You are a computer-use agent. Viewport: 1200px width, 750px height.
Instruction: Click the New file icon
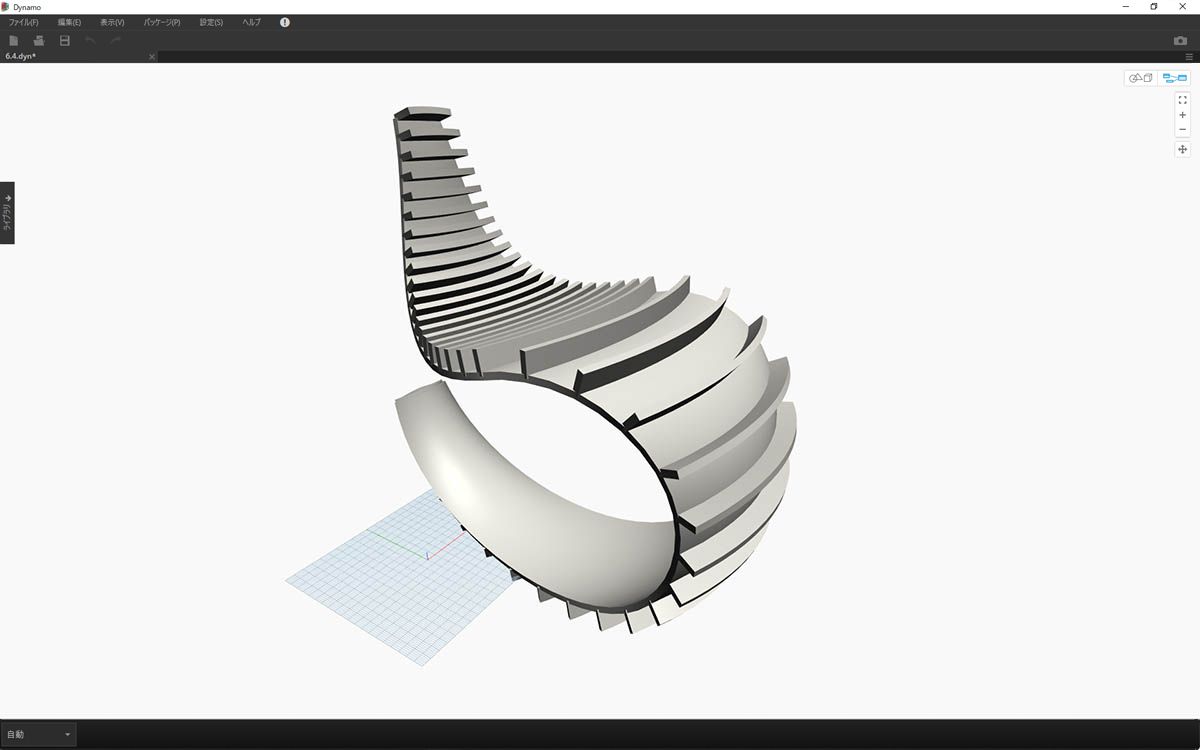(14, 40)
